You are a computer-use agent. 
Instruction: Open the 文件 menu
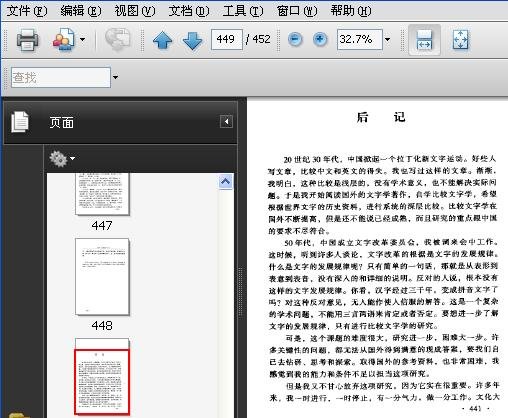click(27, 11)
